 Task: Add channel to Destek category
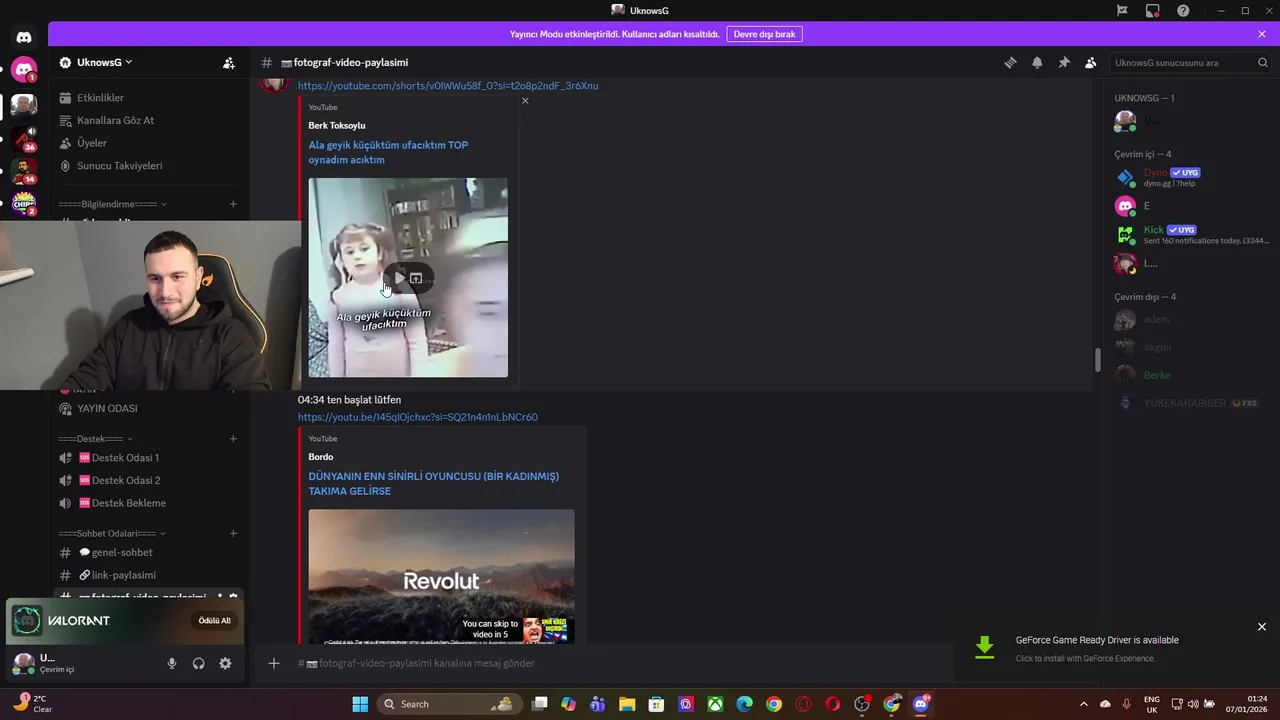(x=233, y=438)
